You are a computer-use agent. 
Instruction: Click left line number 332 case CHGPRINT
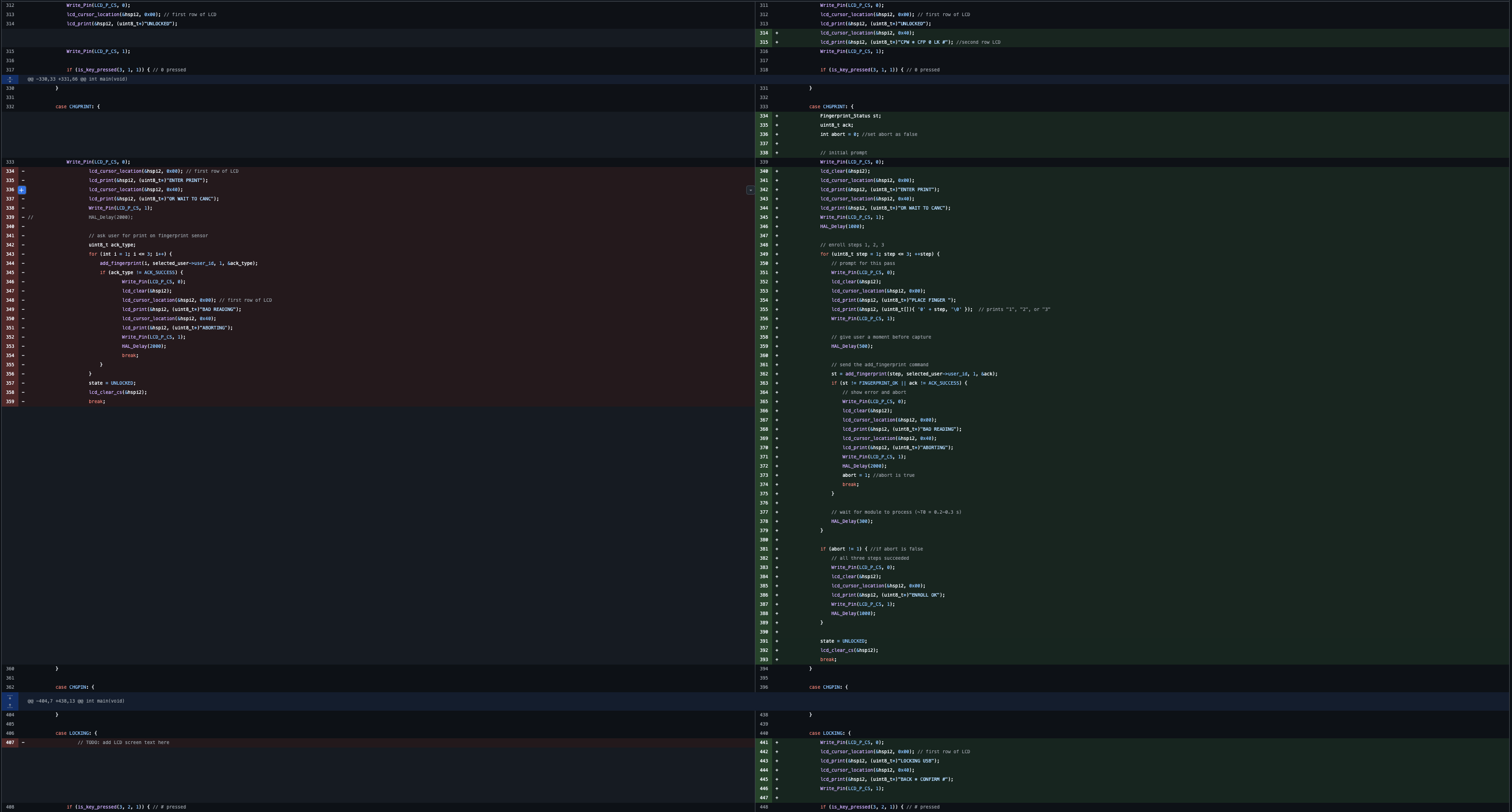click(10, 107)
